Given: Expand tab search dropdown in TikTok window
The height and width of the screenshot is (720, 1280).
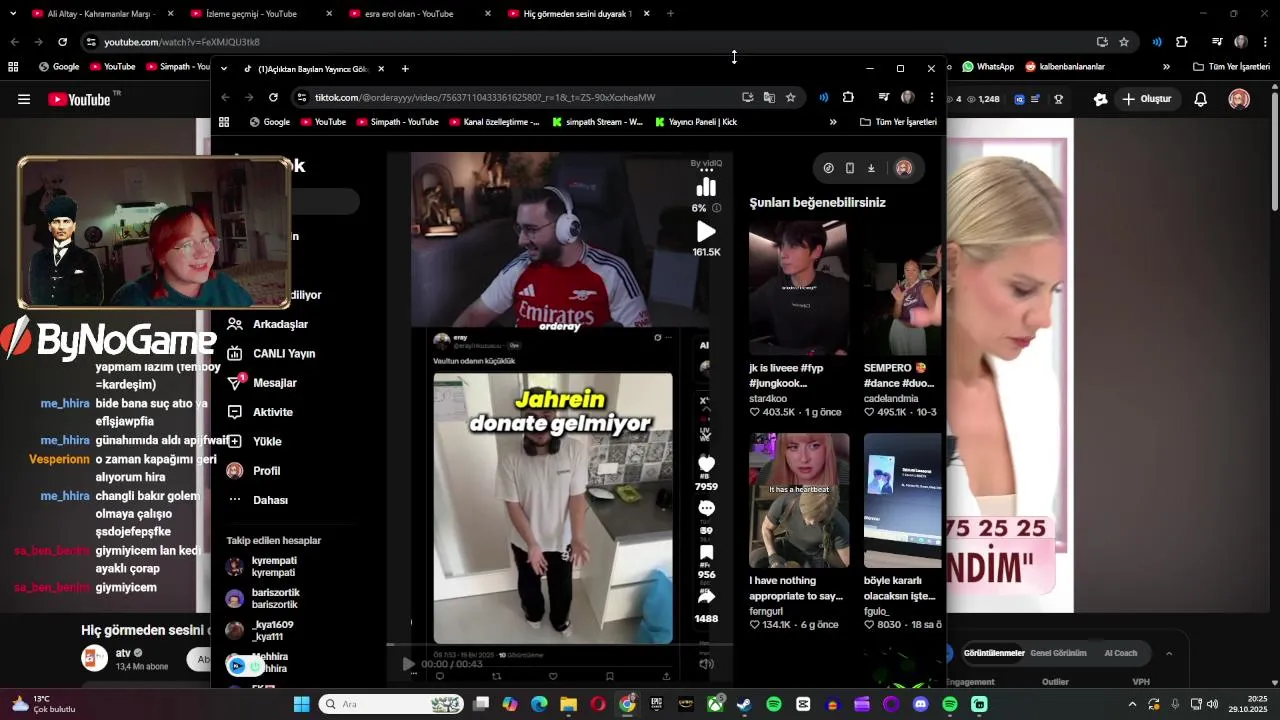Looking at the screenshot, I should tap(224, 69).
